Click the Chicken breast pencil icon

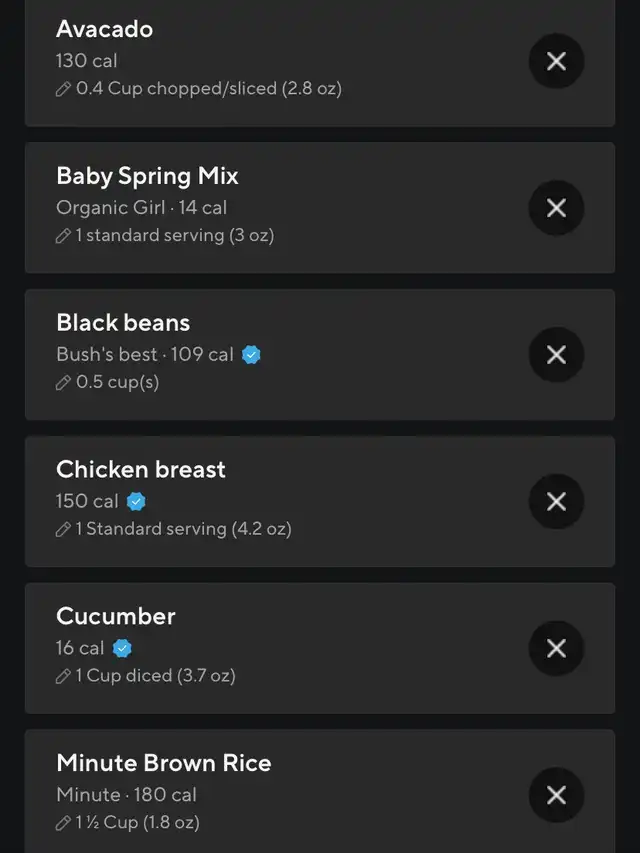click(64, 529)
